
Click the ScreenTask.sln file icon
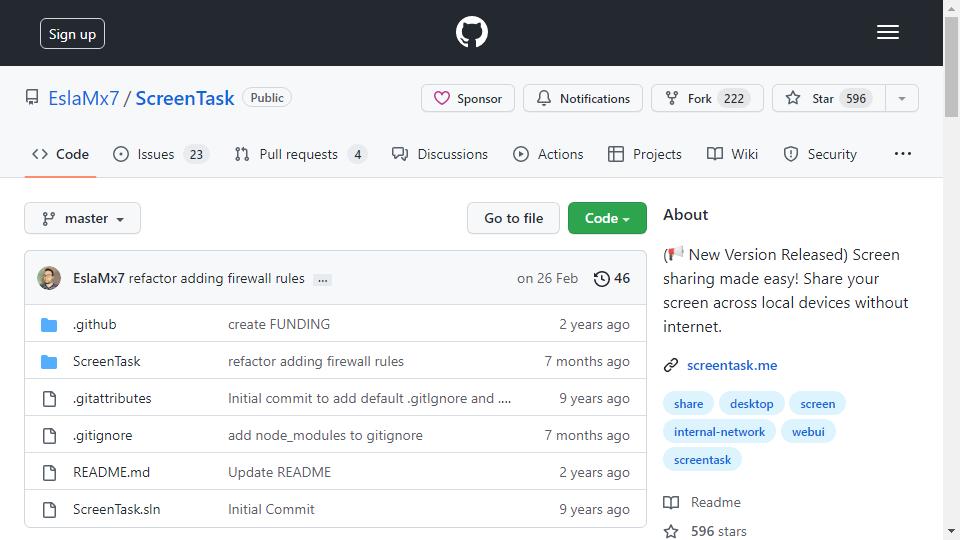(49, 509)
